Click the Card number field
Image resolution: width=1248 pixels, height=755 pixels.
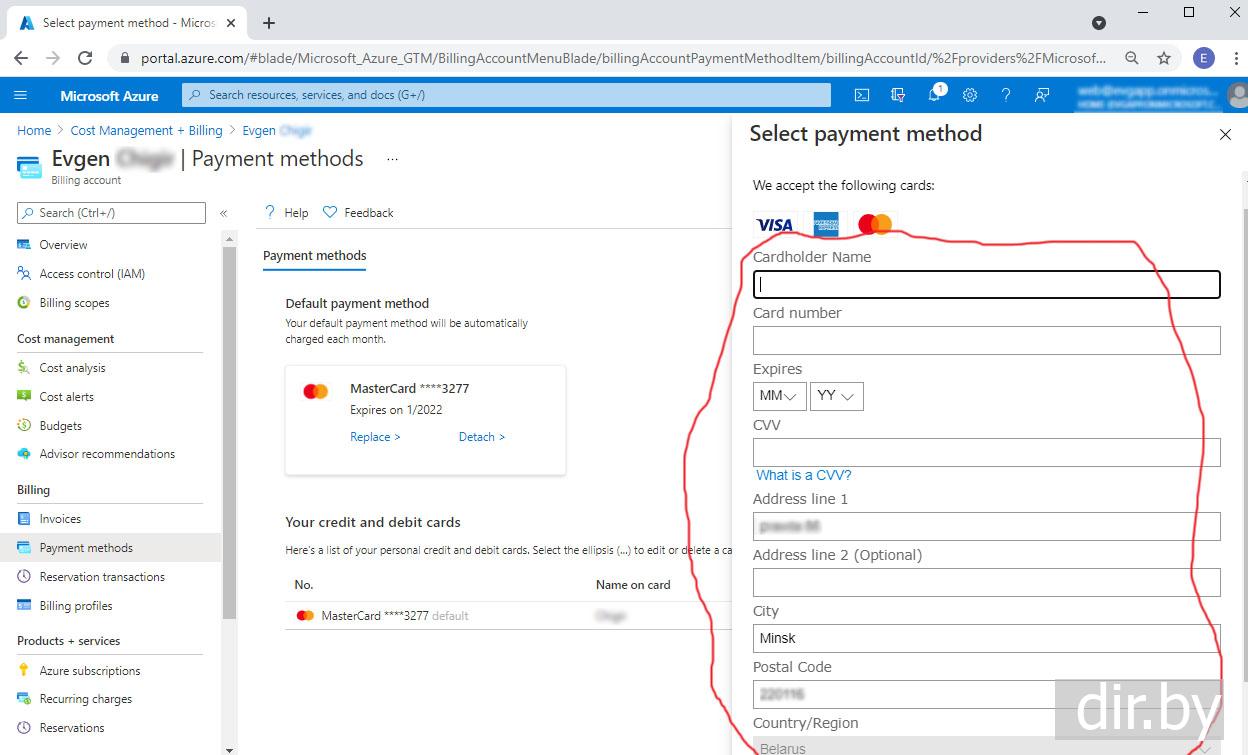pyautogui.click(x=987, y=340)
